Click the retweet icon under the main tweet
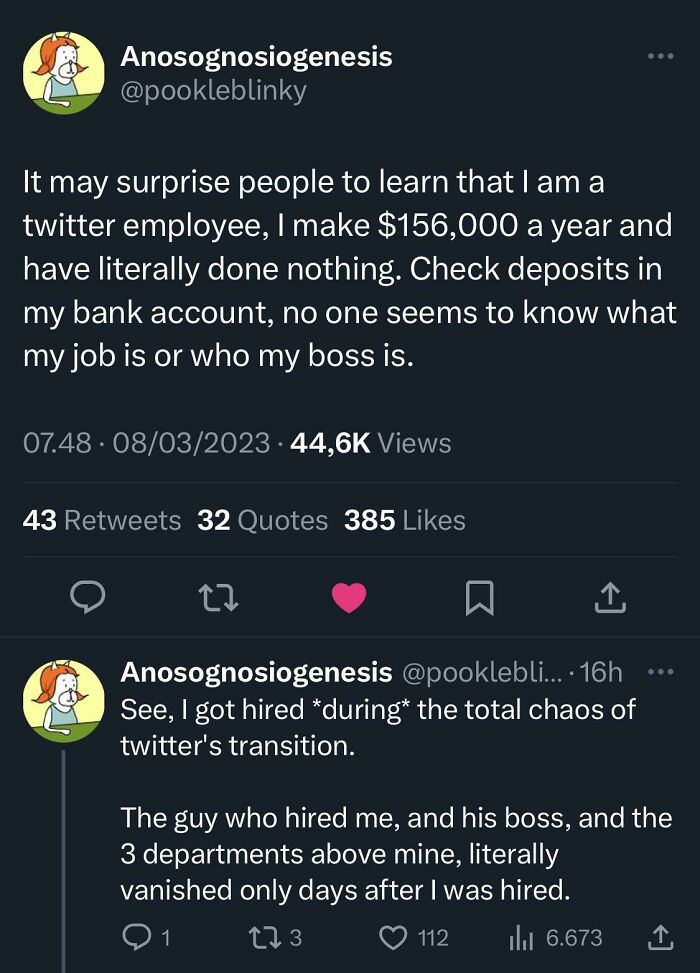The image size is (700, 973). point(219,597)
